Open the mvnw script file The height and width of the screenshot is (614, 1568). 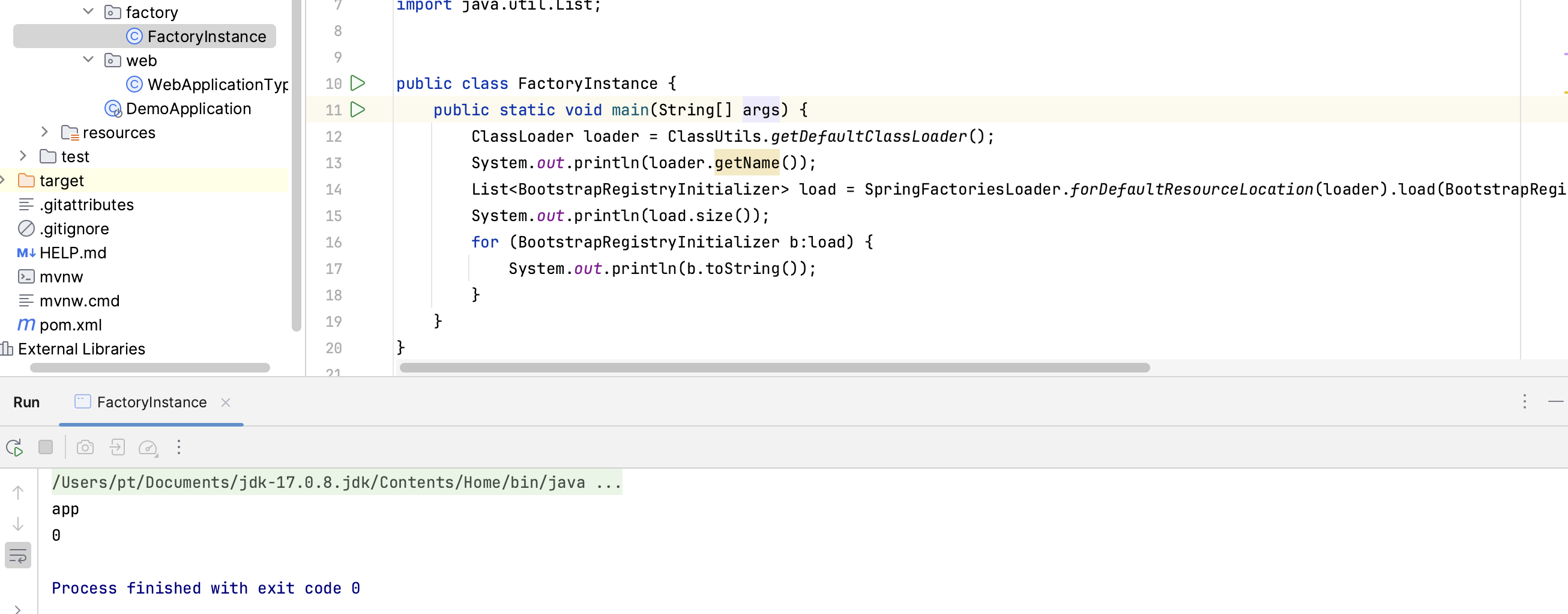coord(61,277)
